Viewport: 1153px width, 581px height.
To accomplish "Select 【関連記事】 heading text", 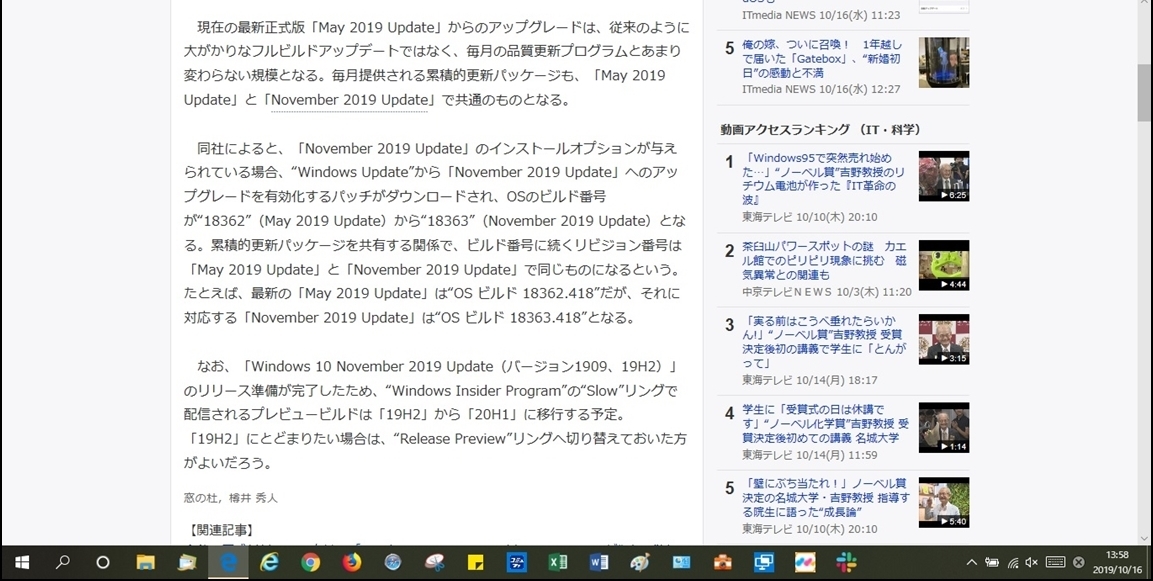I will pyautogui.click(x=221, y=530).
